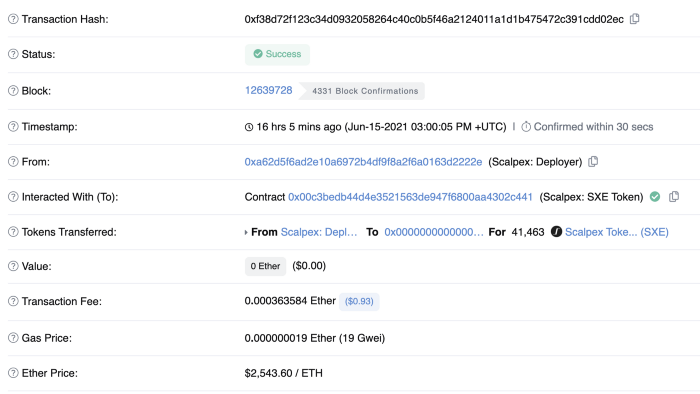
Task: Click the Transaction Fee: label
Action: 62,302
